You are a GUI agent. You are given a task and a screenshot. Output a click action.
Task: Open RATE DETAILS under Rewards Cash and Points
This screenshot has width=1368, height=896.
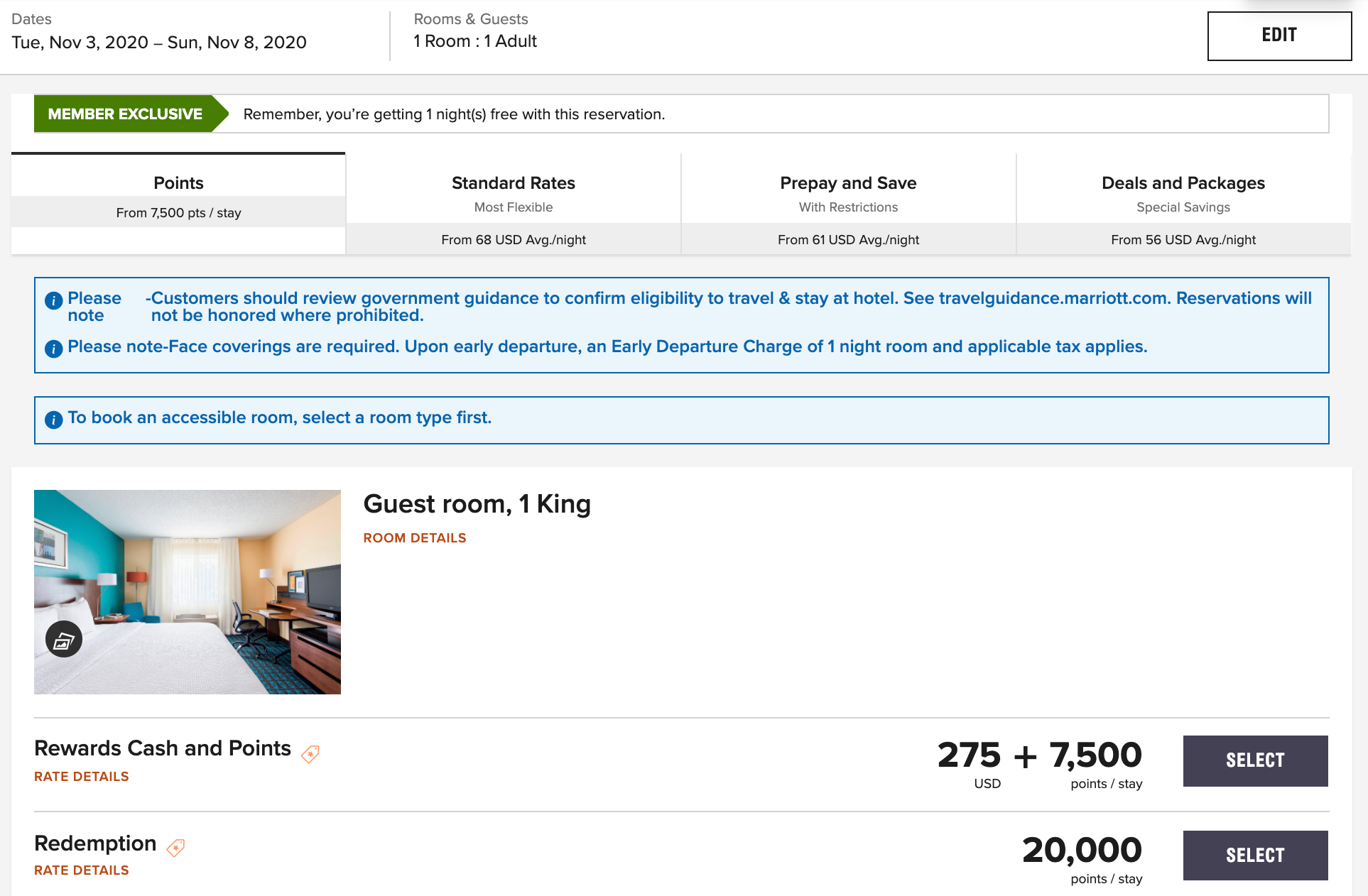pos(82,777)
